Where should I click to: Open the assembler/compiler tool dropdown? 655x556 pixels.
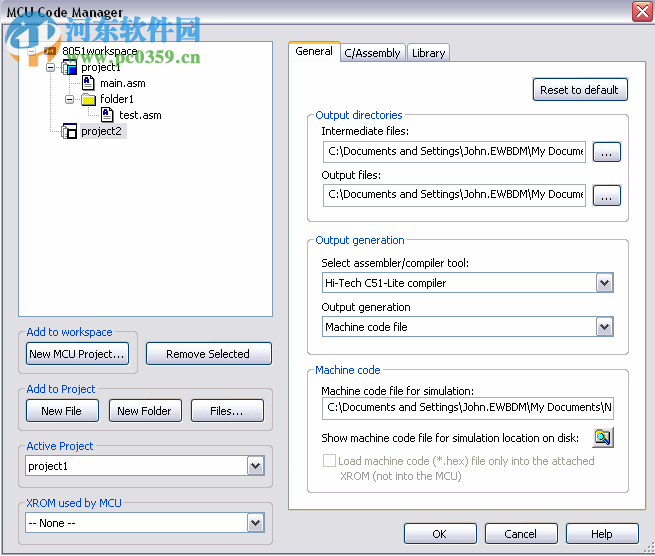point(604,283)
